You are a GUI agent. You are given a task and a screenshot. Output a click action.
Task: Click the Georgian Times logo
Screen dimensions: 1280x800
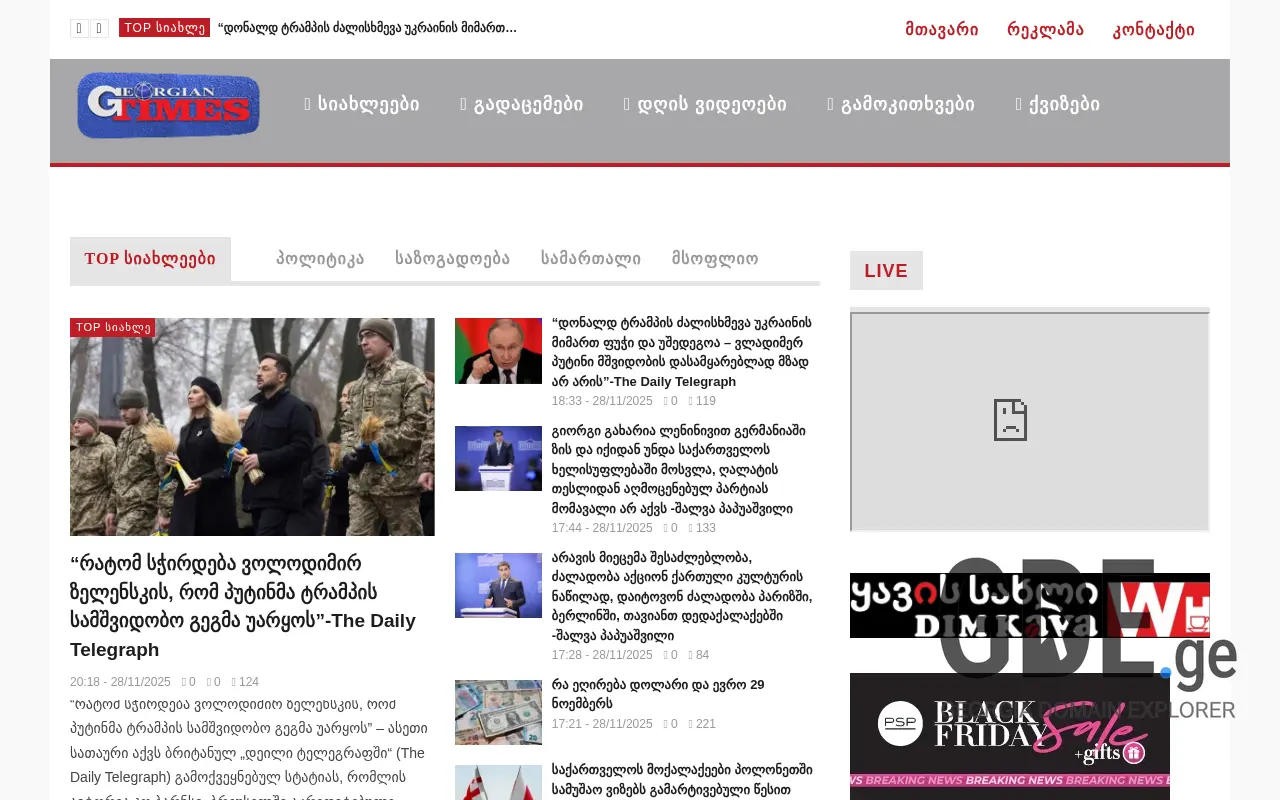point(167,105)
